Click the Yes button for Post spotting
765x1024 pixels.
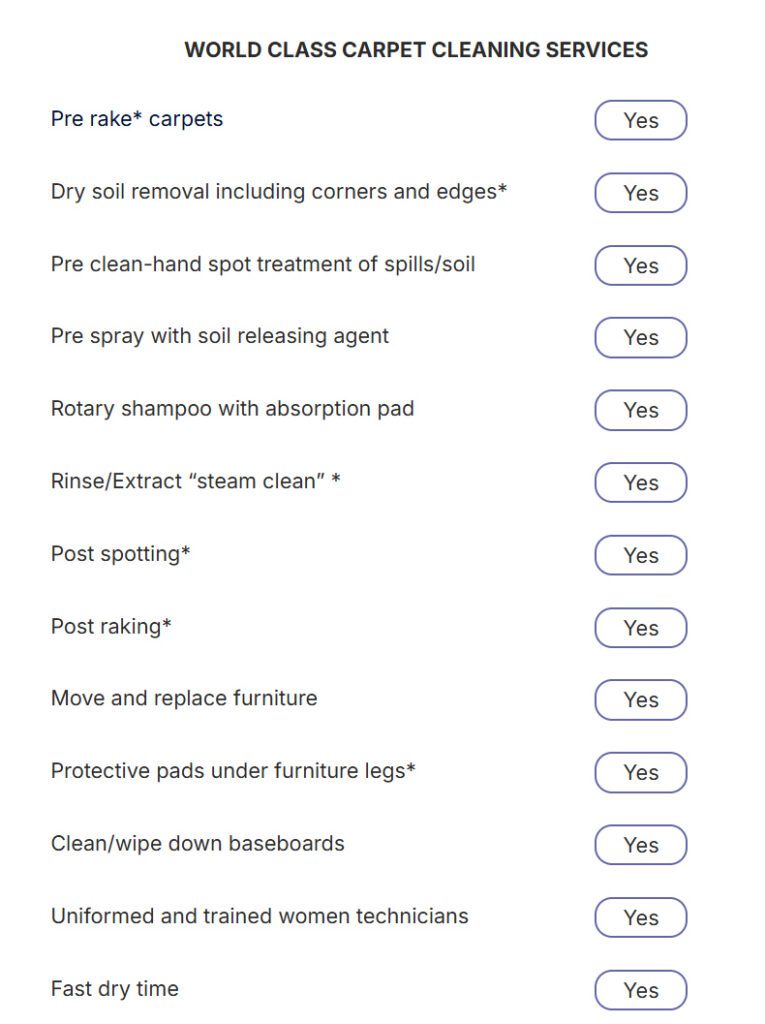640,555
